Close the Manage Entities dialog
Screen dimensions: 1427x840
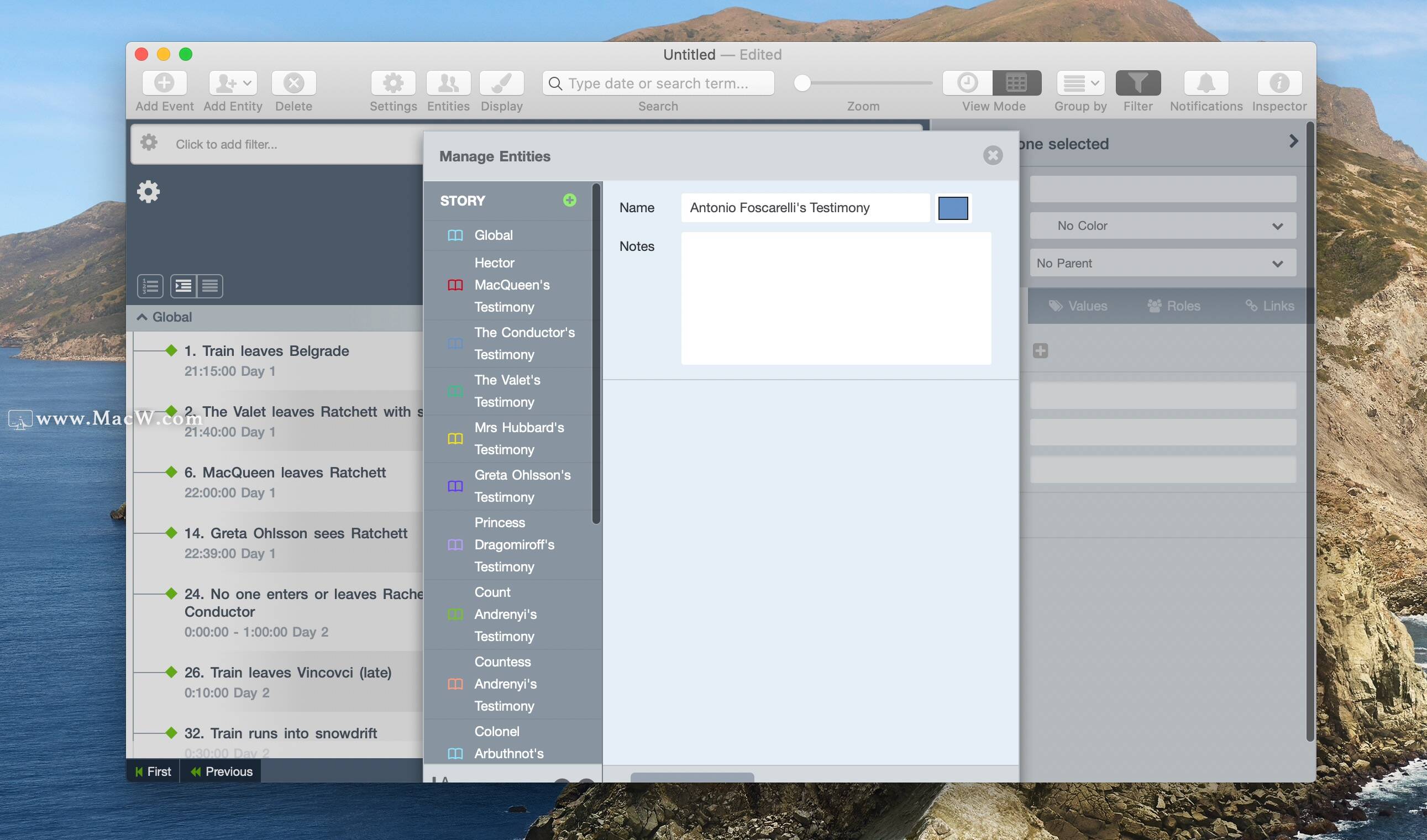point(993,155)
